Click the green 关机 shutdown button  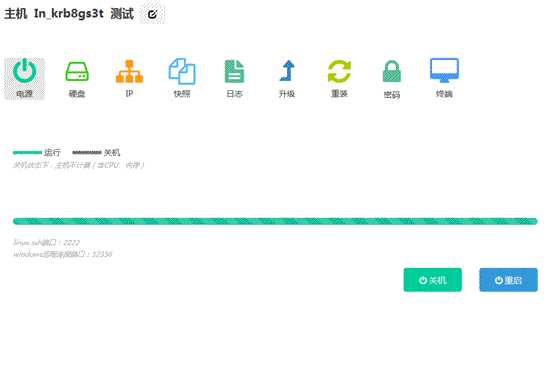click(432, 280)
